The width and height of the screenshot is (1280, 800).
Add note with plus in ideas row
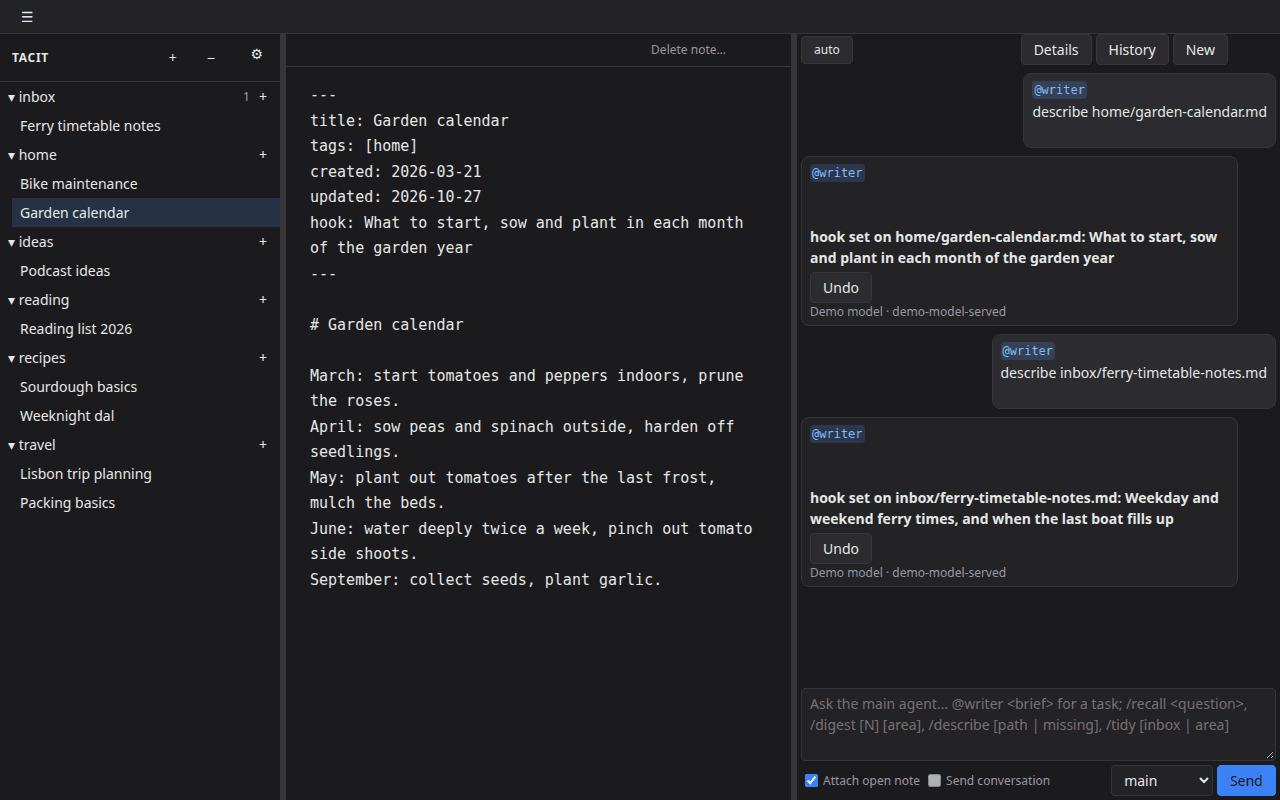[x=263, y=242]
